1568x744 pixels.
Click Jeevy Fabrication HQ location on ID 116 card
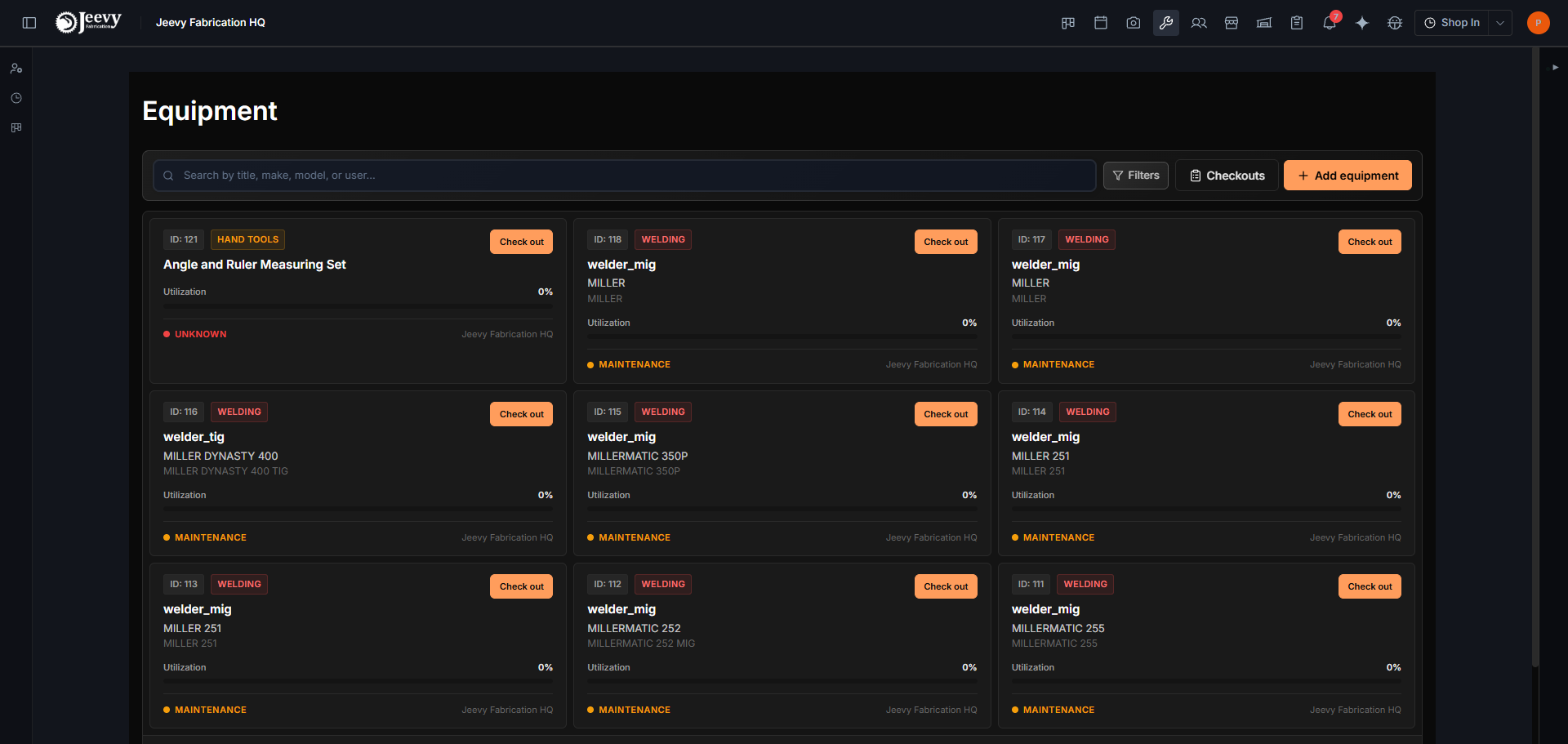507,537
